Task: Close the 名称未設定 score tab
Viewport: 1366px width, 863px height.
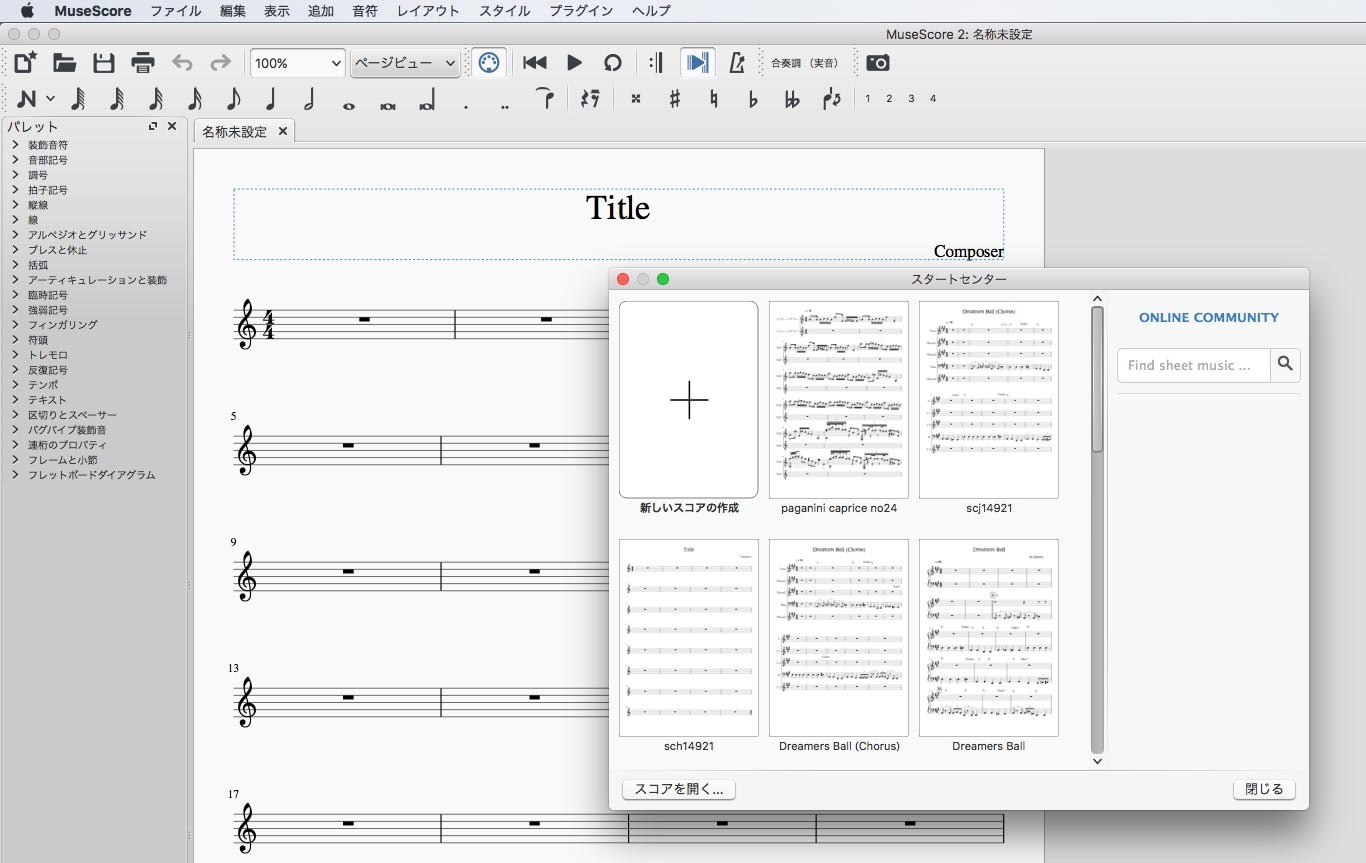Action: click(282, 131)
